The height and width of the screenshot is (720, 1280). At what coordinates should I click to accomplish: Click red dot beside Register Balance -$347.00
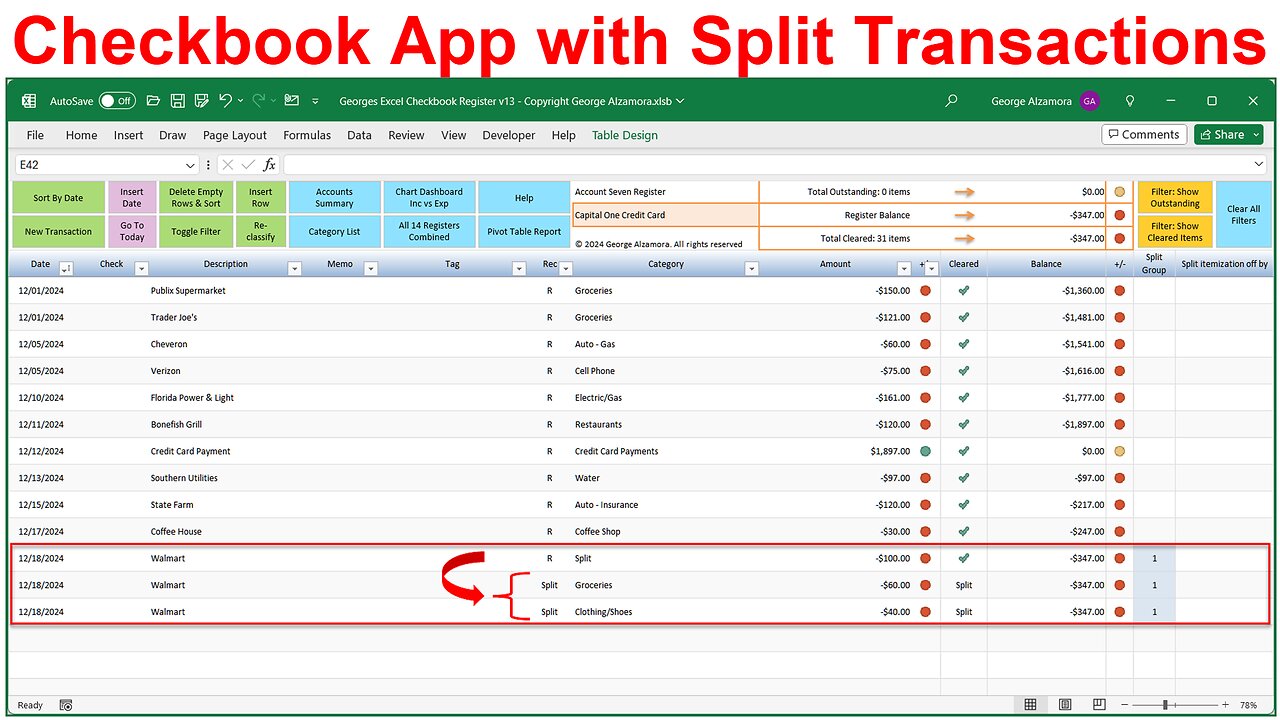[x=1120, y=215]
